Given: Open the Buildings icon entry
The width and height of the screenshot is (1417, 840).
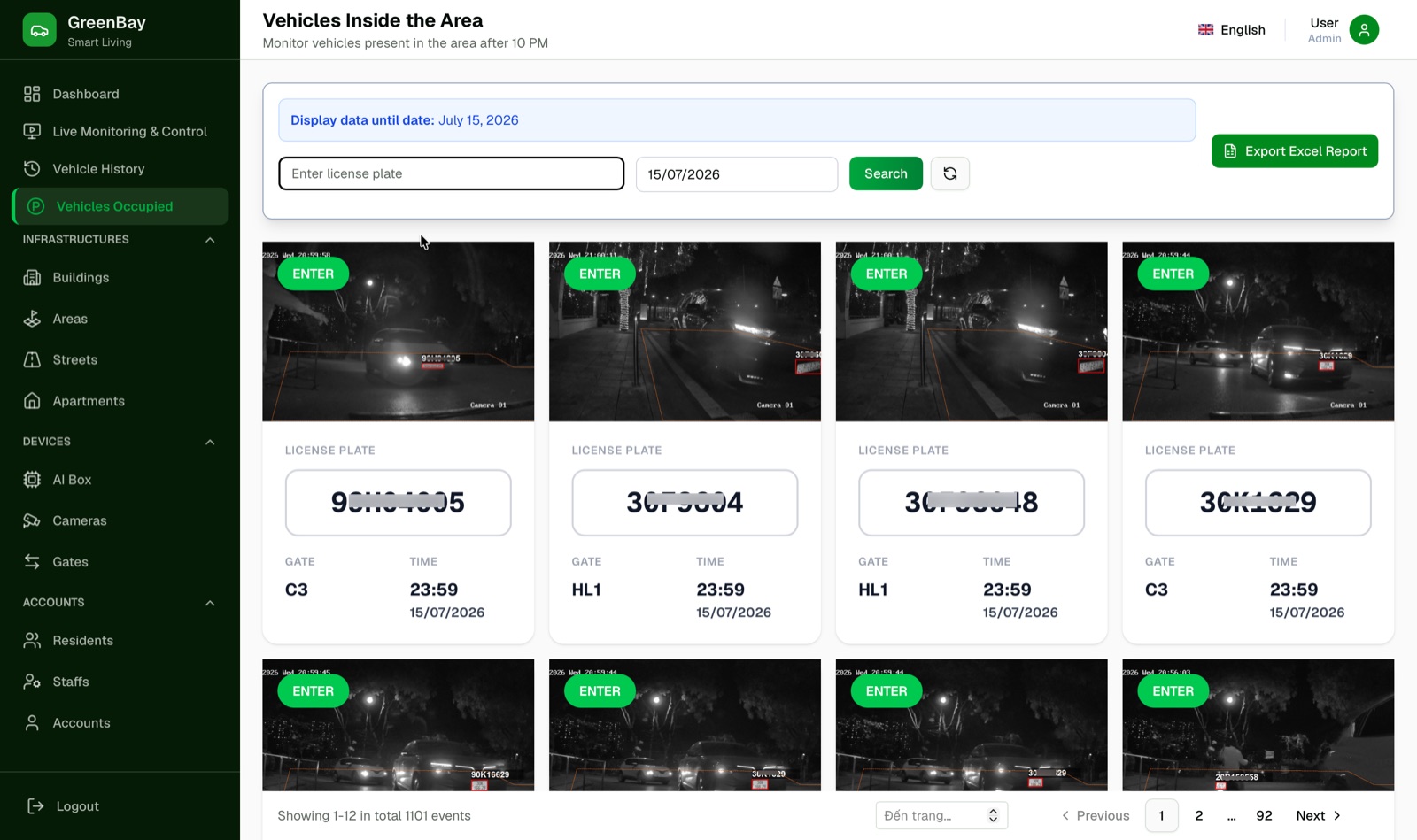Looking at the screenshot, I should click(x=32, y=278).
